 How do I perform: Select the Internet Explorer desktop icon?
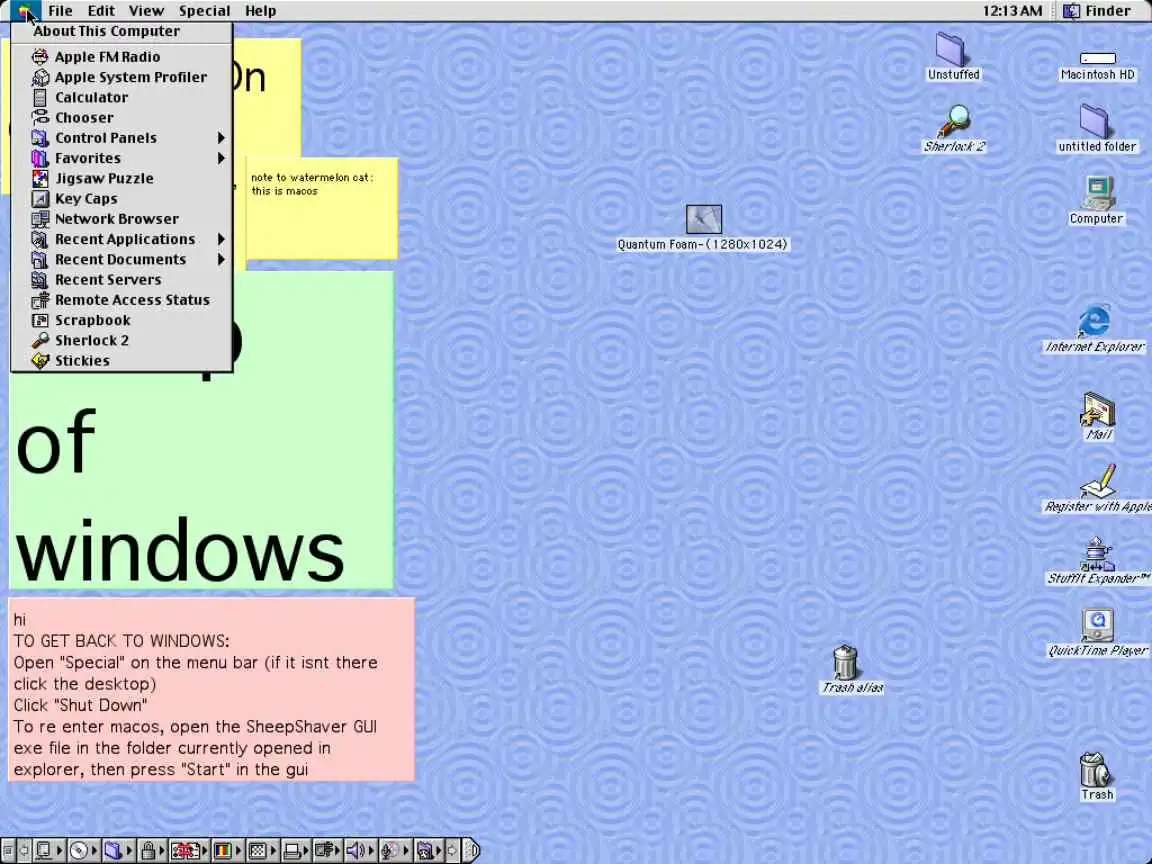1095,329
